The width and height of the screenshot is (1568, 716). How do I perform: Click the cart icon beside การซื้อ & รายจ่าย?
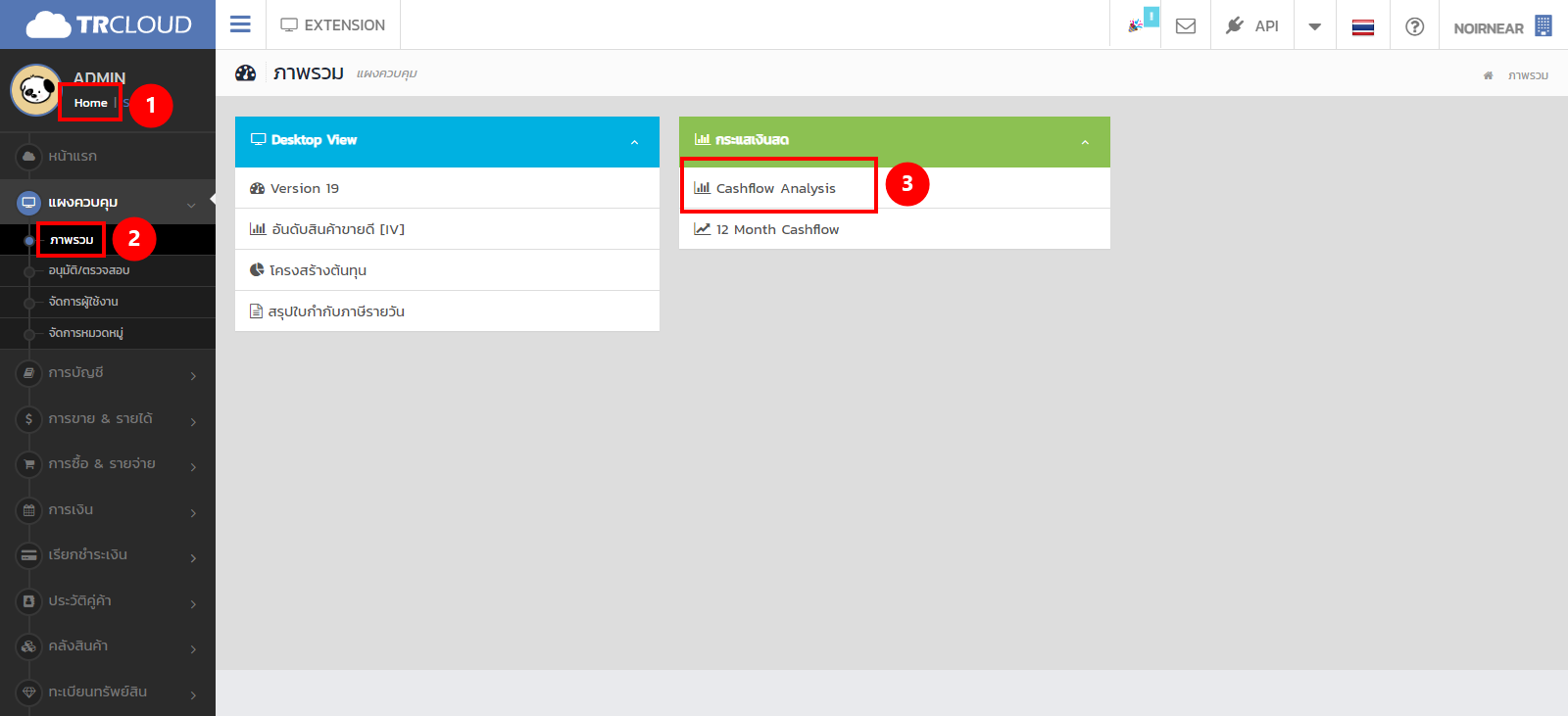click(x=28, y=463)
